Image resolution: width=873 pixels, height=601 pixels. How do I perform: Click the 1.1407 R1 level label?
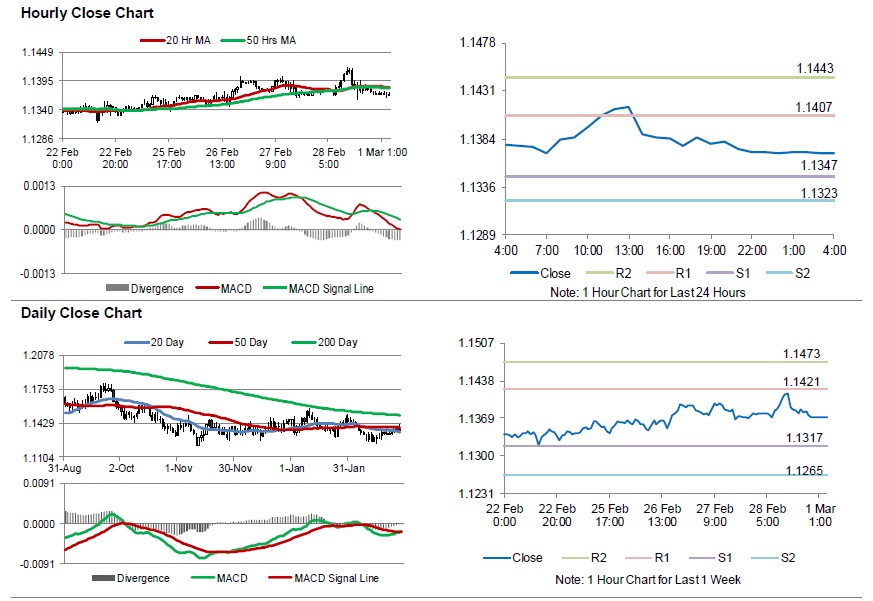(816, 107)
